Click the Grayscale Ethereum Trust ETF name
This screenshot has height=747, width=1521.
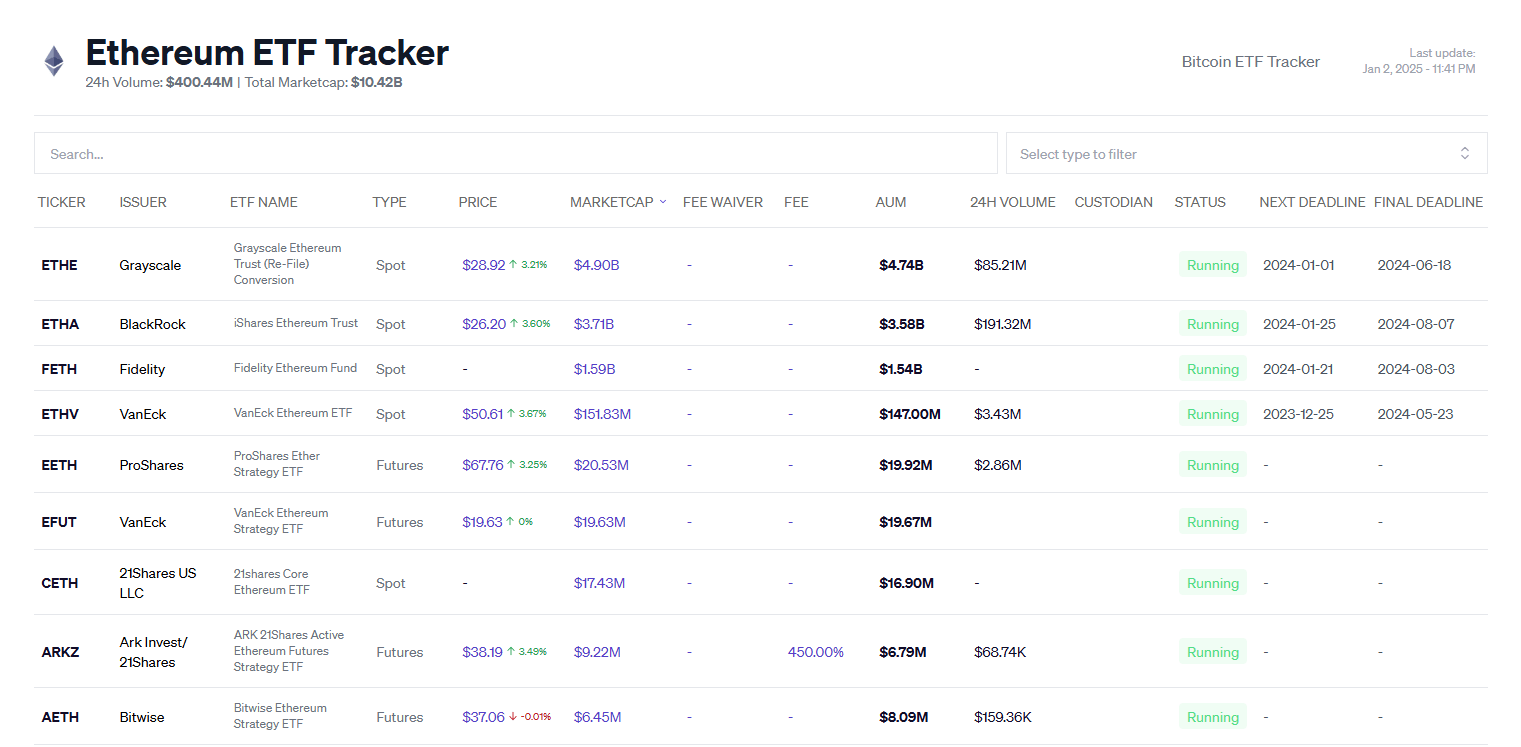click(288, 264)
